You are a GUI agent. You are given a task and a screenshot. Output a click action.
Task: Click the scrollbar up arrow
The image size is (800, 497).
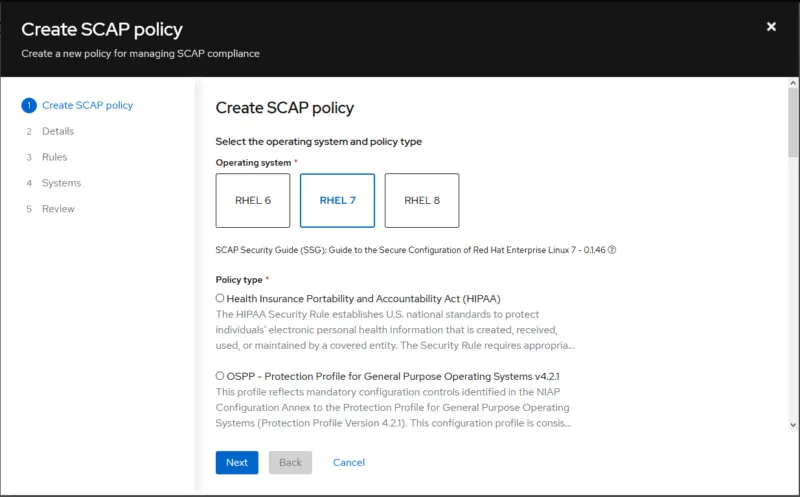[793, 83]
